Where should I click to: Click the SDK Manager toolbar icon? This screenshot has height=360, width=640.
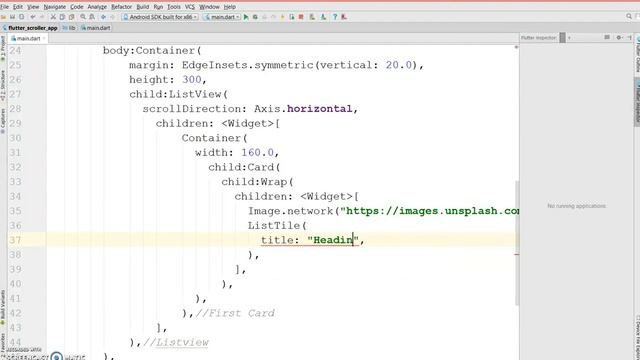[x=323, y=17]
